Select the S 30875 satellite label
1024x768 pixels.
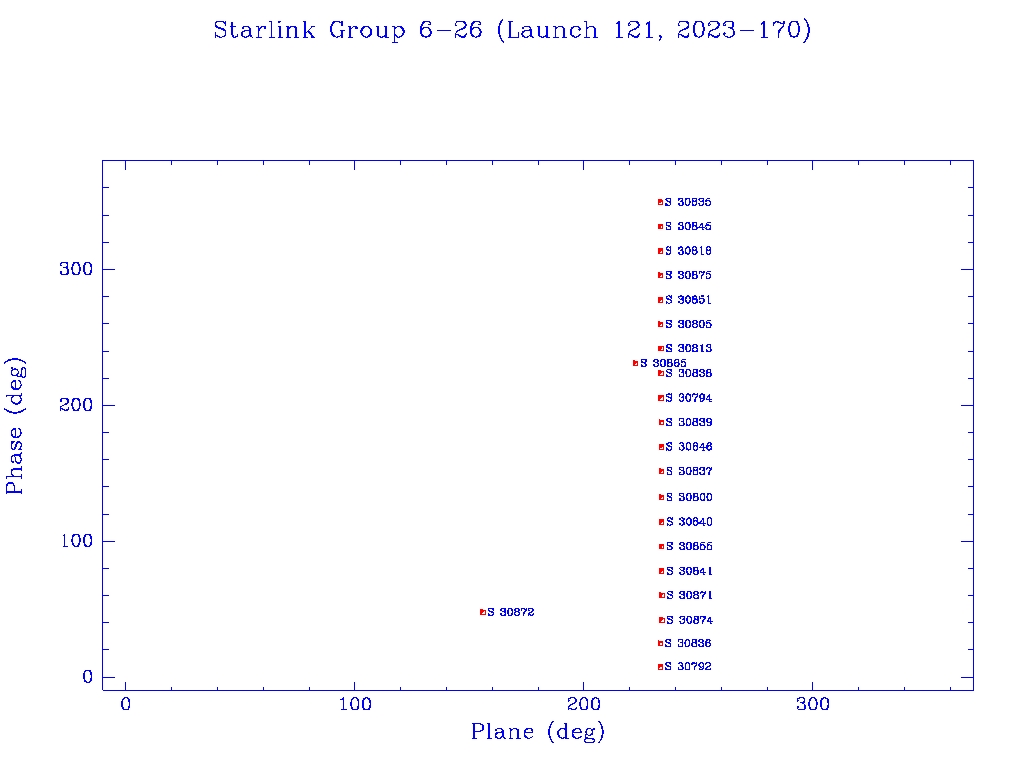[688, 276]
